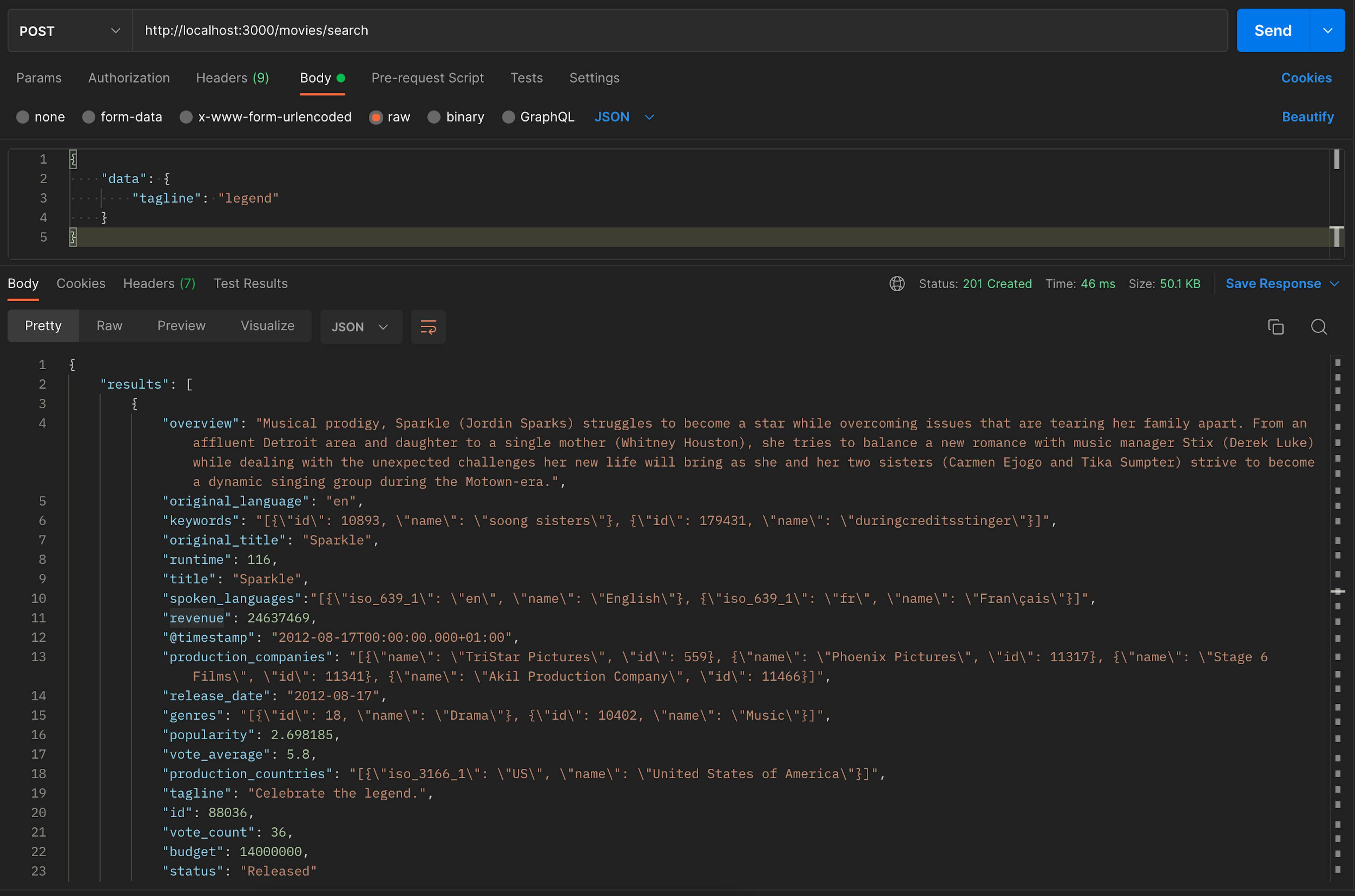Click the request URL input field
Viewport: 1355px width, 896px height.
[680, 30]
